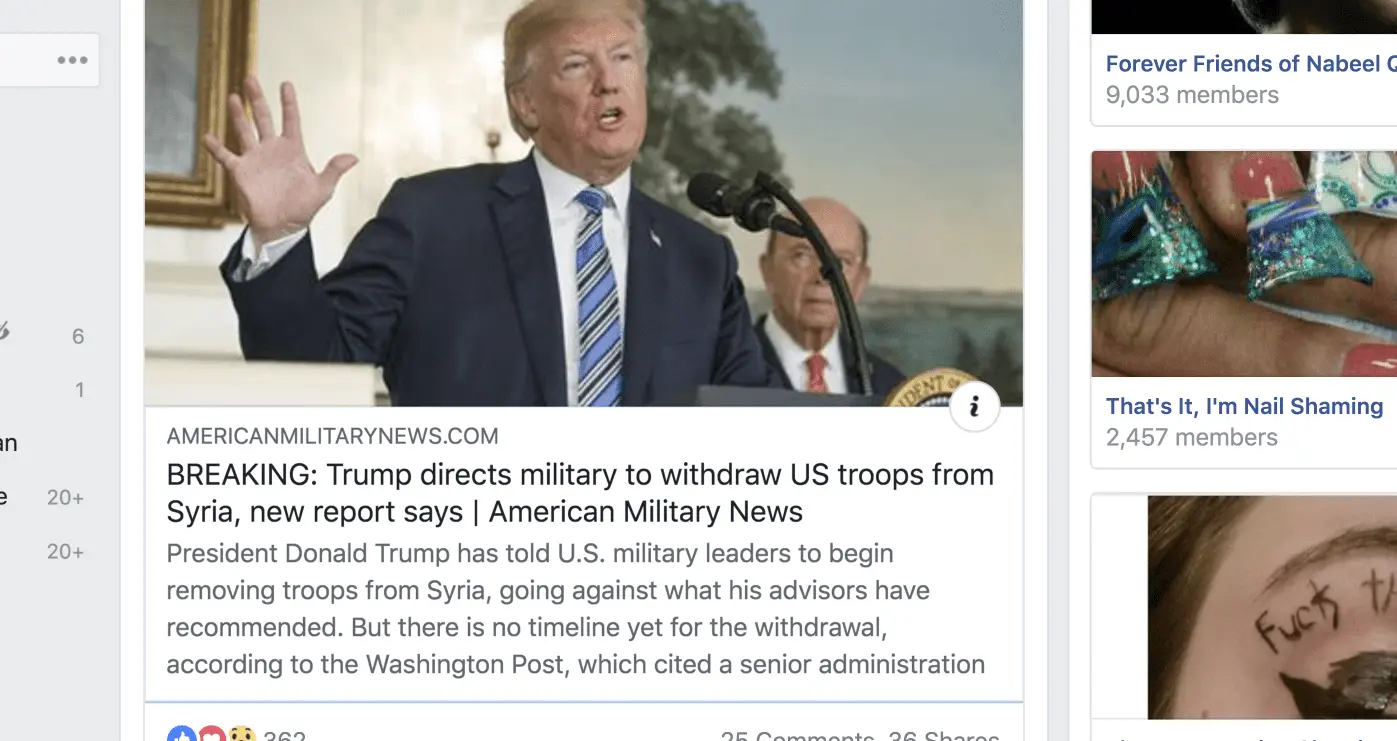1397x741 pixels.
Task: View the 362 reactions count
Action: point(284,735)
